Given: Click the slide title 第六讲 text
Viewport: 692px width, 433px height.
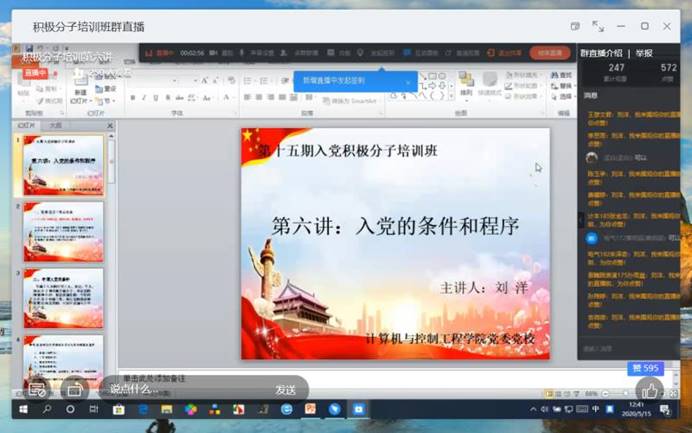Looking at the screenshot, I should (395, 226).
